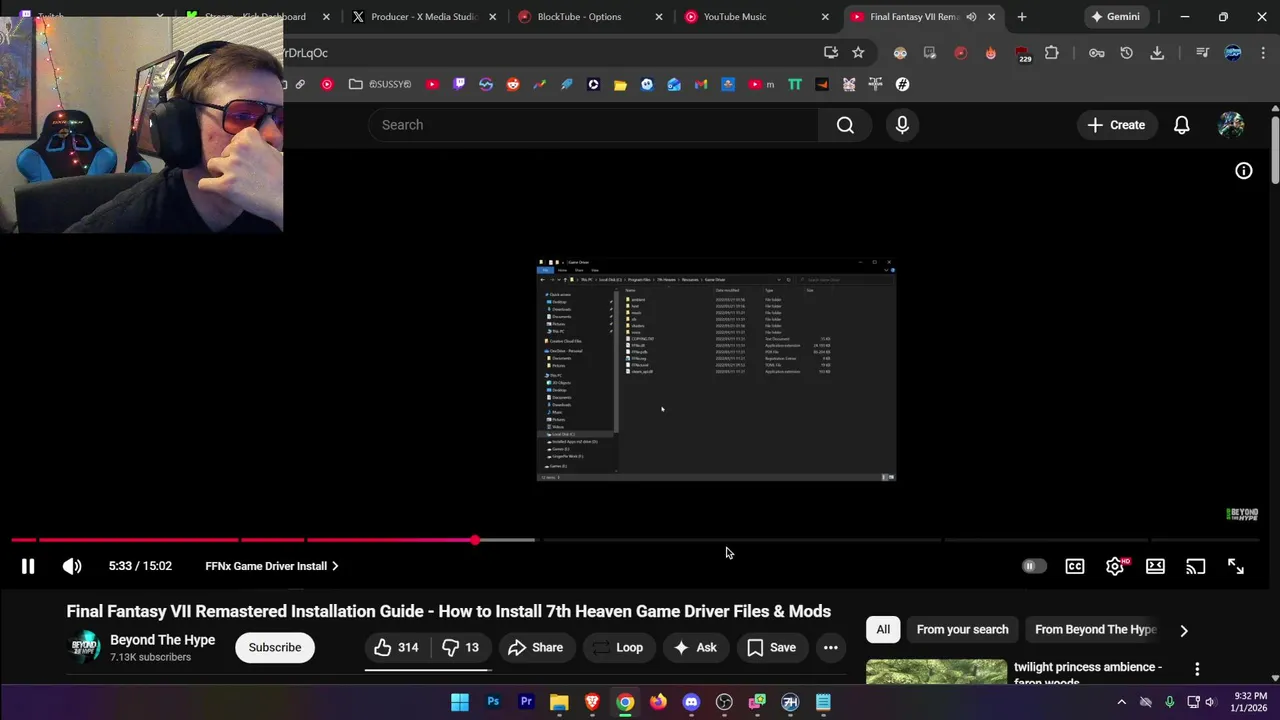This screenshot has width=1280, height=720.
Task: Enter fullscreen mode
Action: click(x=1236, y=566)
